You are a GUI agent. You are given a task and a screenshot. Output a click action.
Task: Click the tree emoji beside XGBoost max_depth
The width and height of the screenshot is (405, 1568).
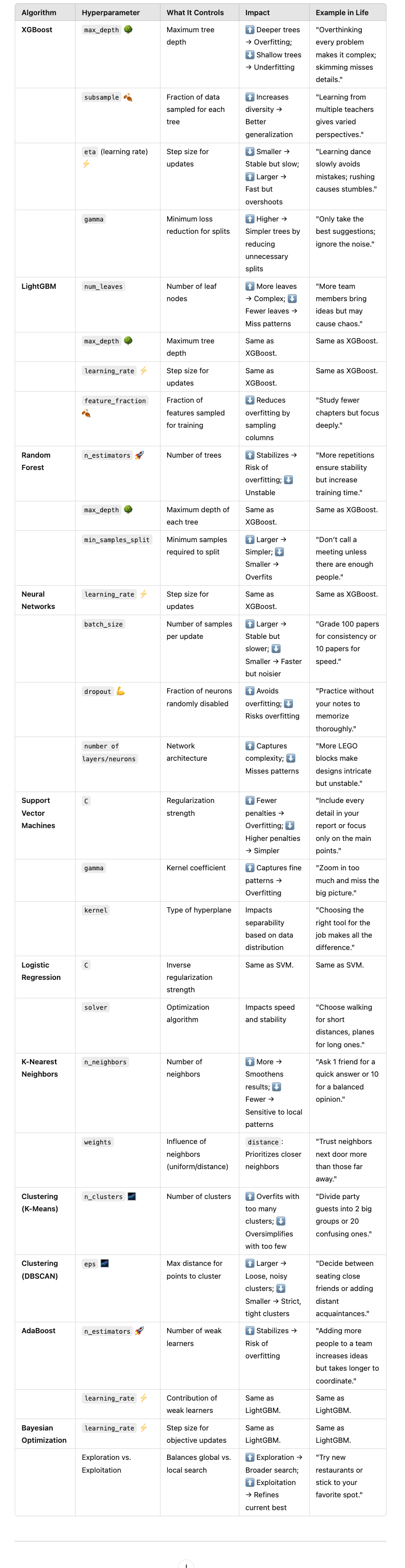(x=128, y=29)
